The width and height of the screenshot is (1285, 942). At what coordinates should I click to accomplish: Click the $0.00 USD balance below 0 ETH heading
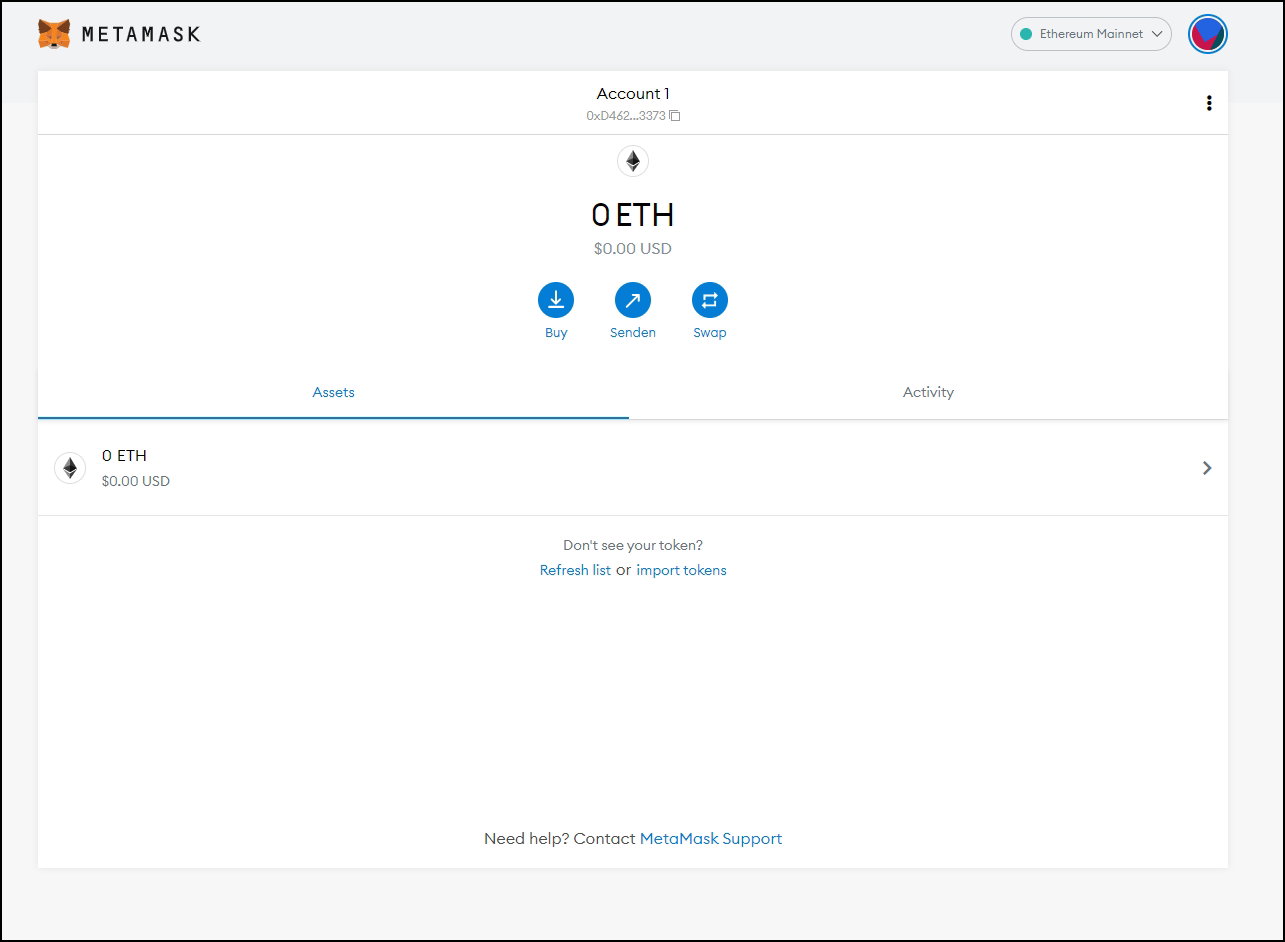633,249
